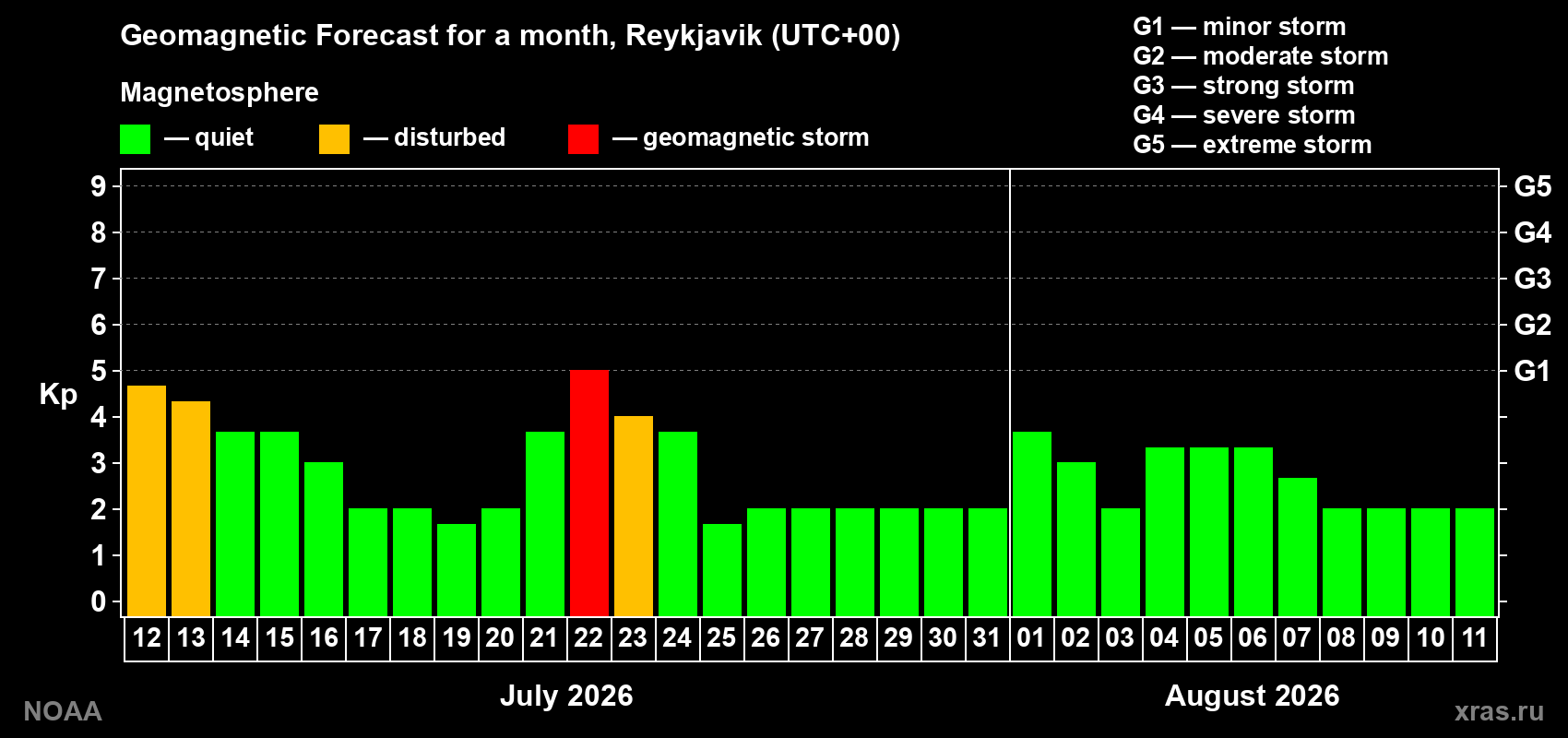Viewport: 1568px width, 738px height.
Task: Click date label 06 on the axis
Action: click(x=1253, y=637)
